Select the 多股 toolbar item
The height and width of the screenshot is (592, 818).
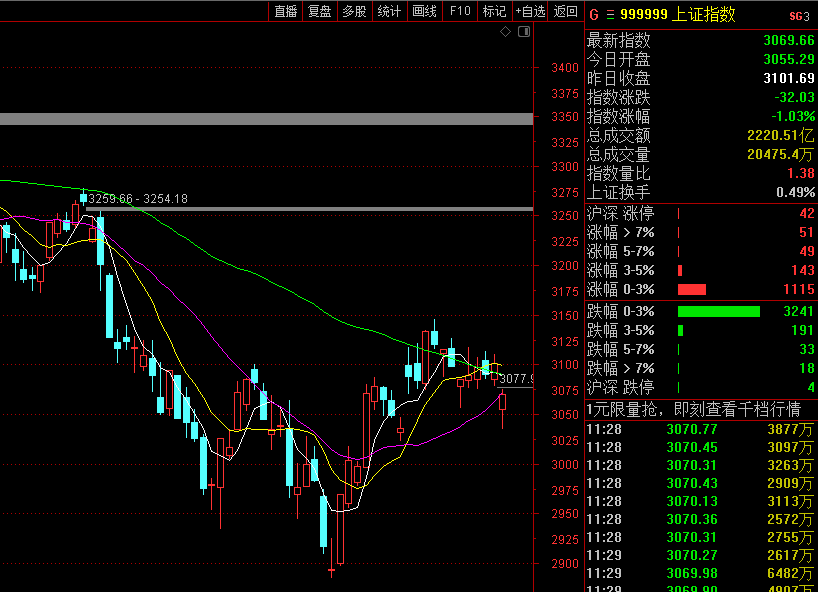point(354,11)
